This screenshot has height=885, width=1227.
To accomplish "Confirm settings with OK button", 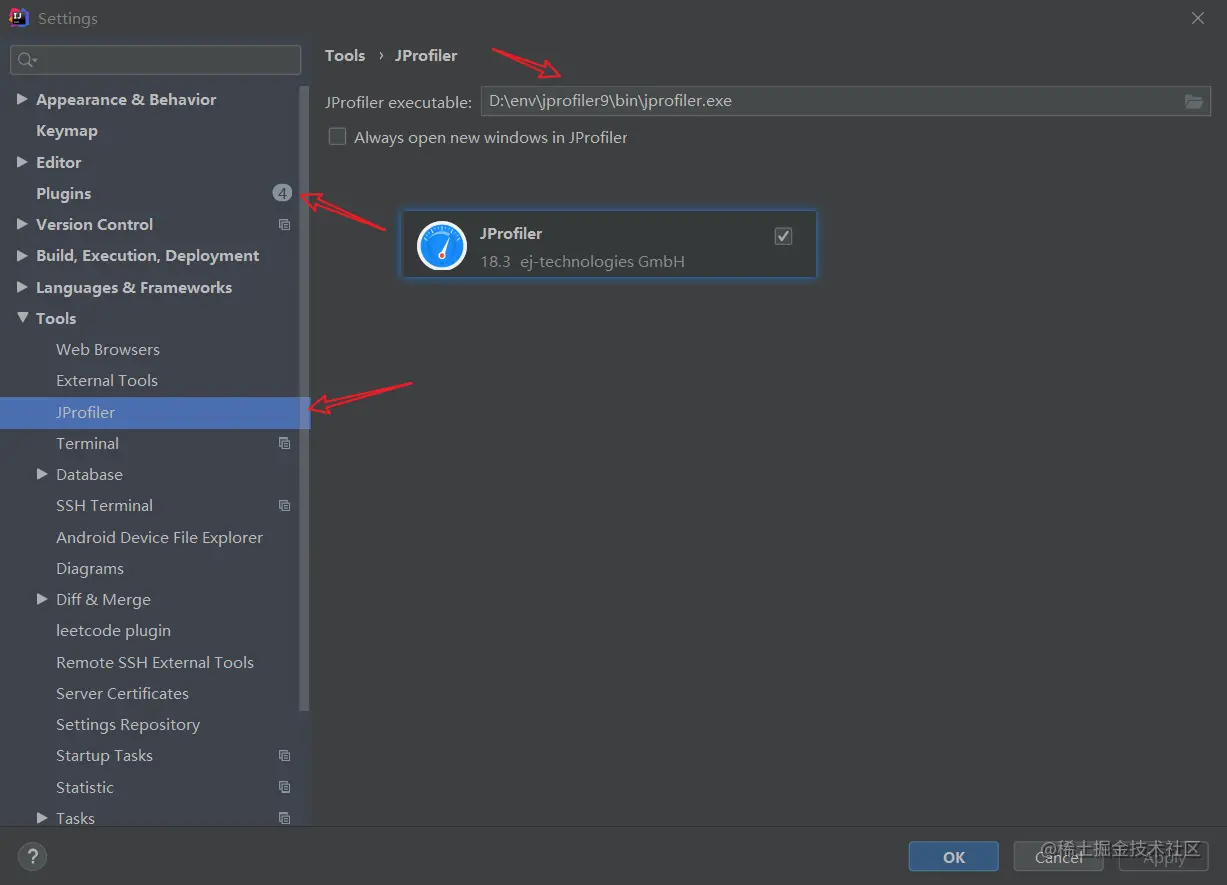I will click(954, 857).
